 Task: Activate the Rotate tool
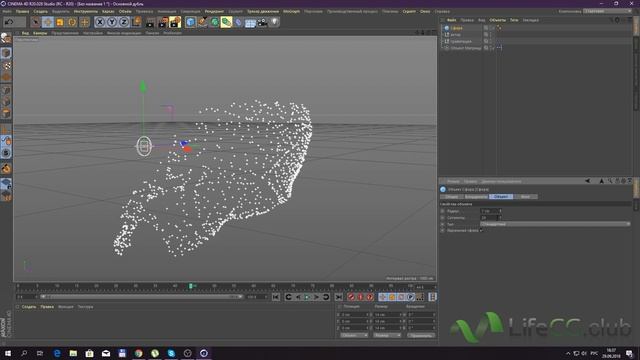click(72, 22)
